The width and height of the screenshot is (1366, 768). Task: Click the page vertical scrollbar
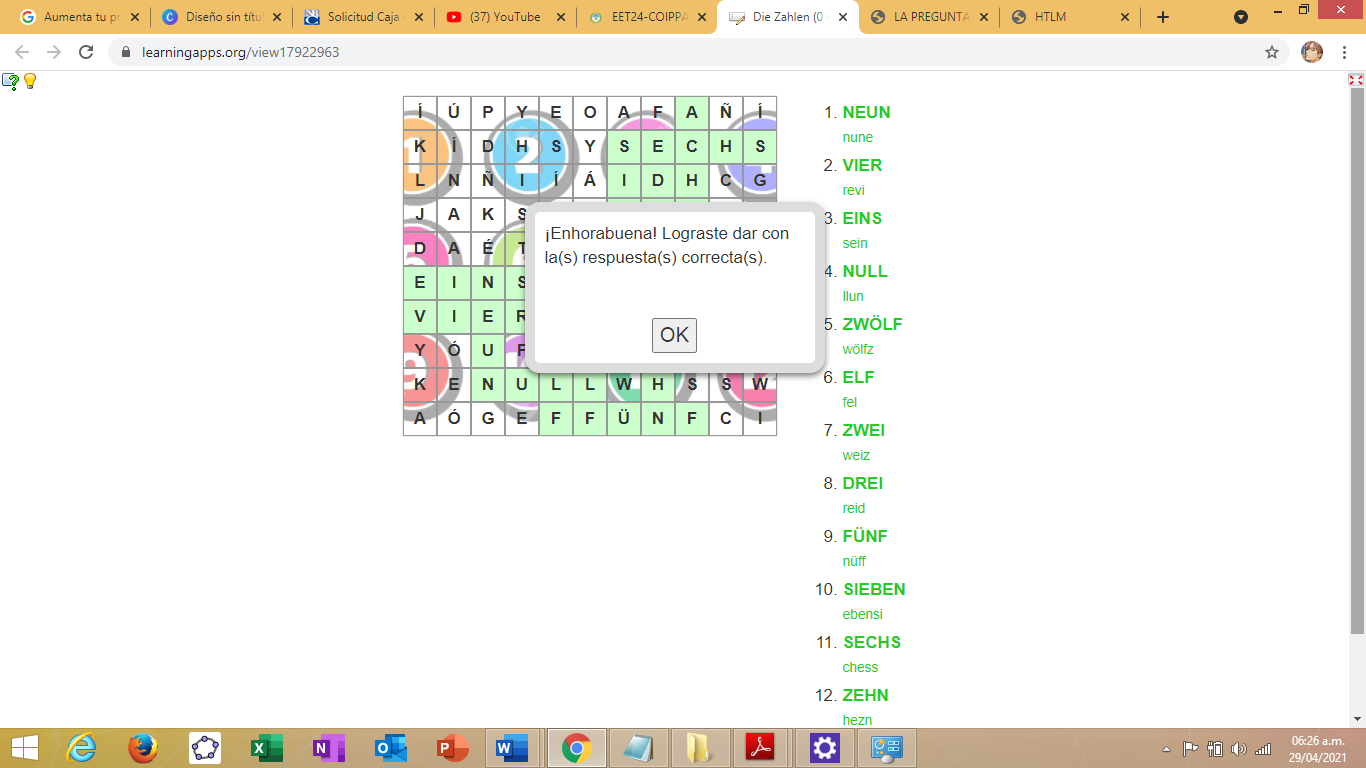pyautogui.click(x=1357, y=360)
